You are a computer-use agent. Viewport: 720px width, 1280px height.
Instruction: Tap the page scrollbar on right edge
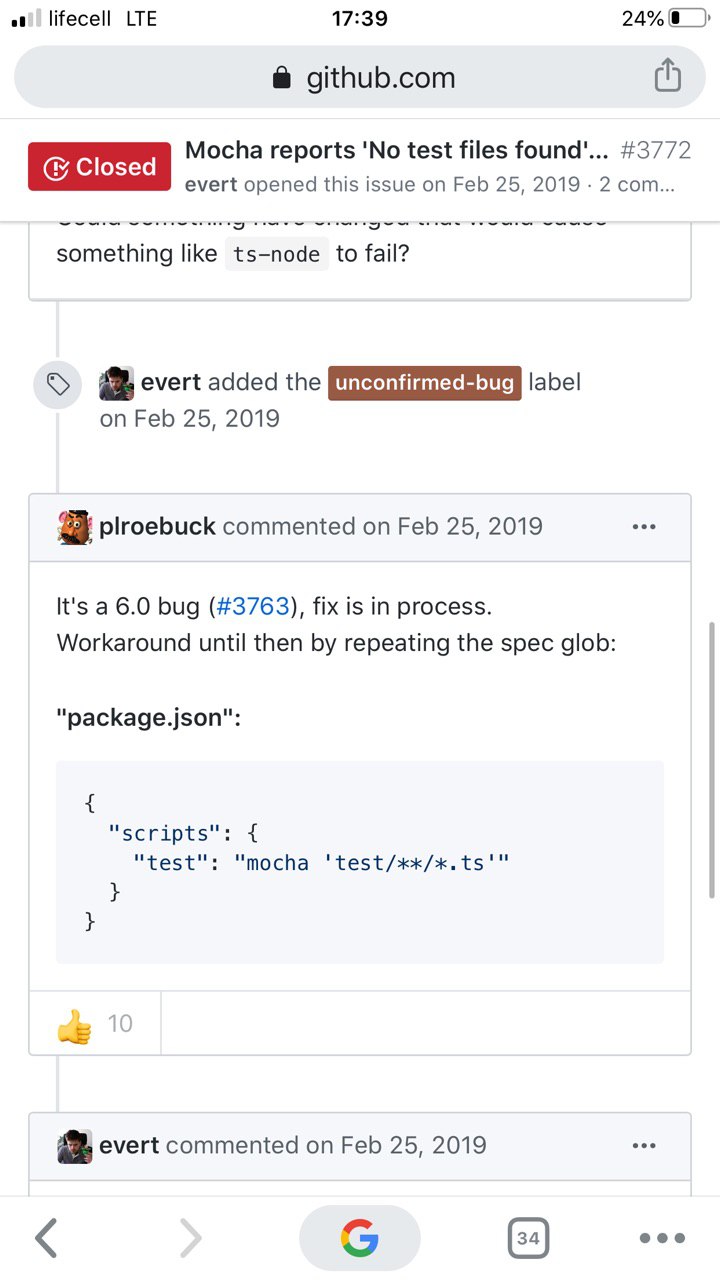click(x=711, y=760)
